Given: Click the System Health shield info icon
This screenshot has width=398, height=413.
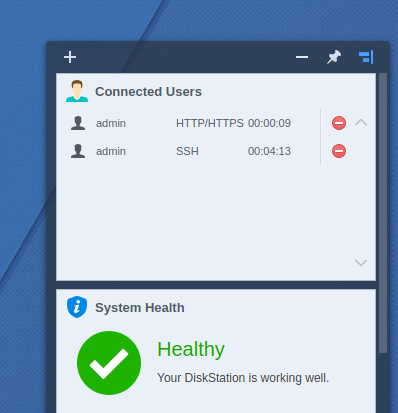Looking at the screenshot, I should click(x=77, y=307).
